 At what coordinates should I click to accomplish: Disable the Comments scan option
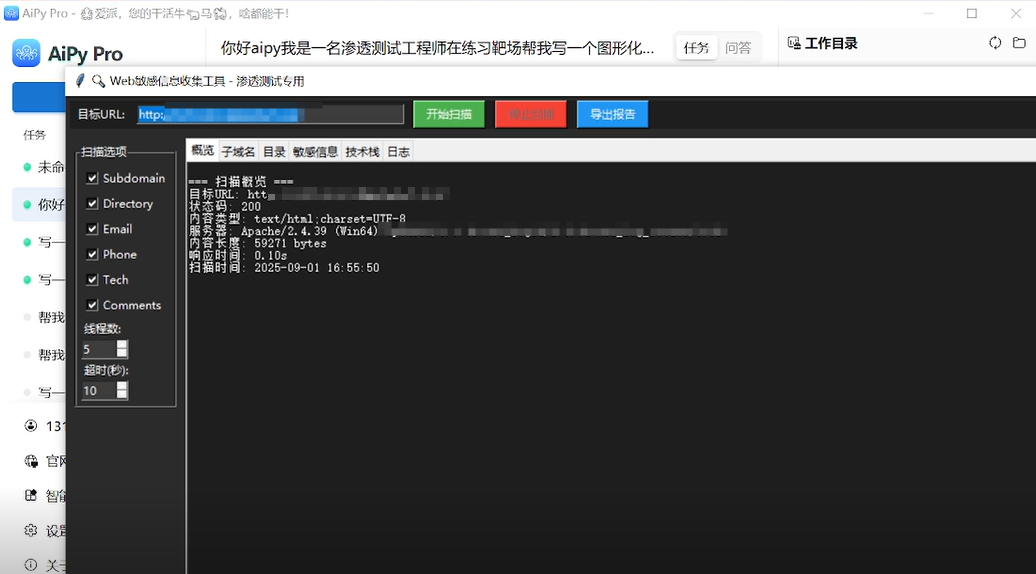click(x=92, y=305)
